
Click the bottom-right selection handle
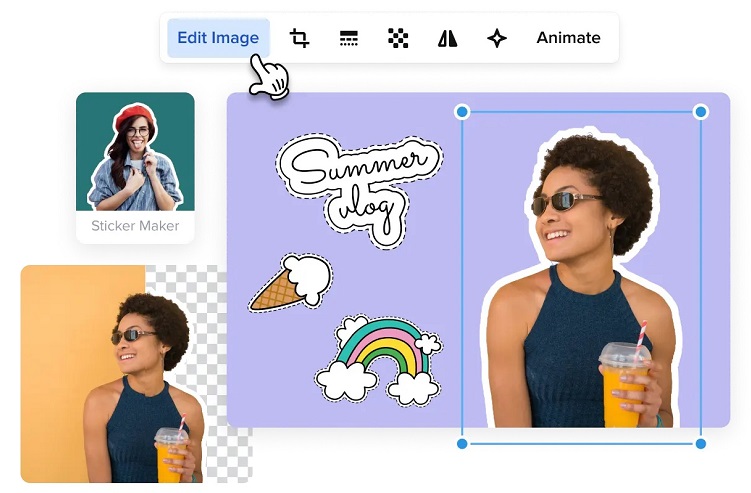point(700,443)
